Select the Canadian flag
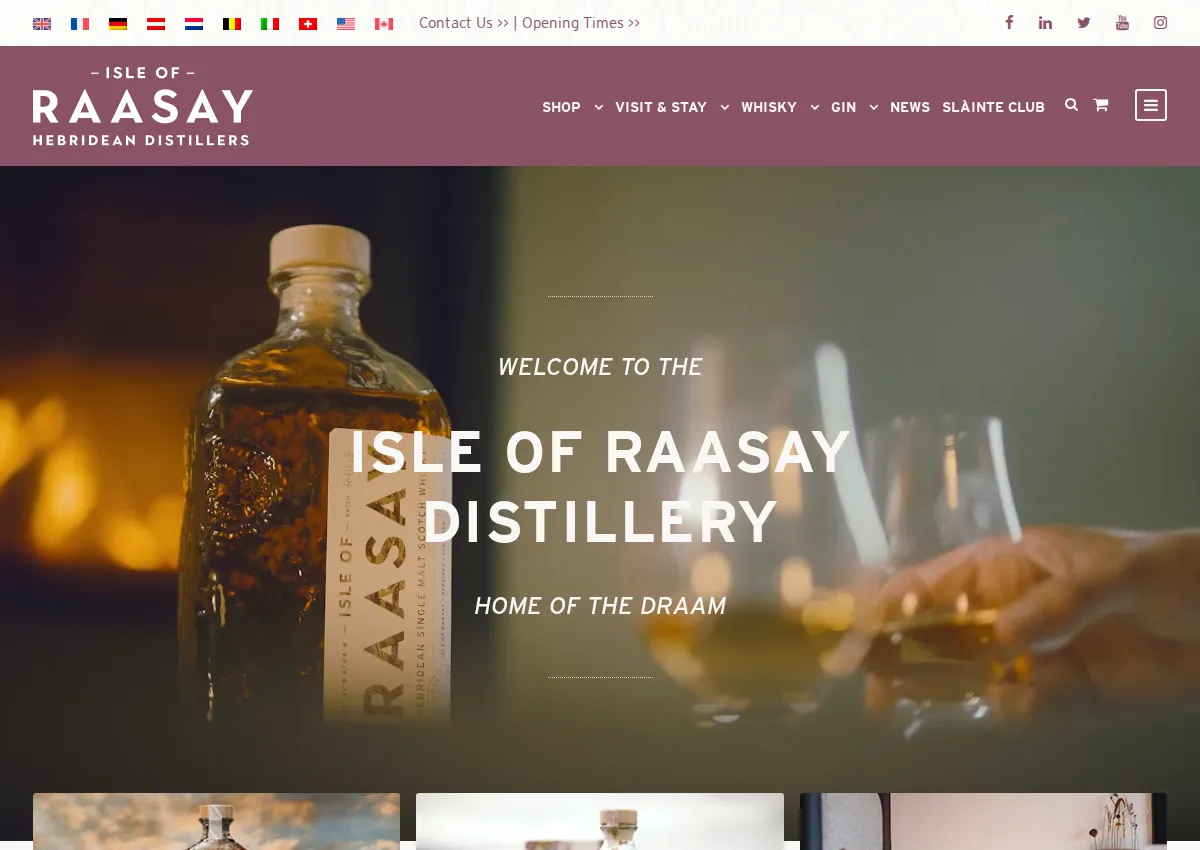The width and height of the screenshot is (1200, 850). point(384,24)
